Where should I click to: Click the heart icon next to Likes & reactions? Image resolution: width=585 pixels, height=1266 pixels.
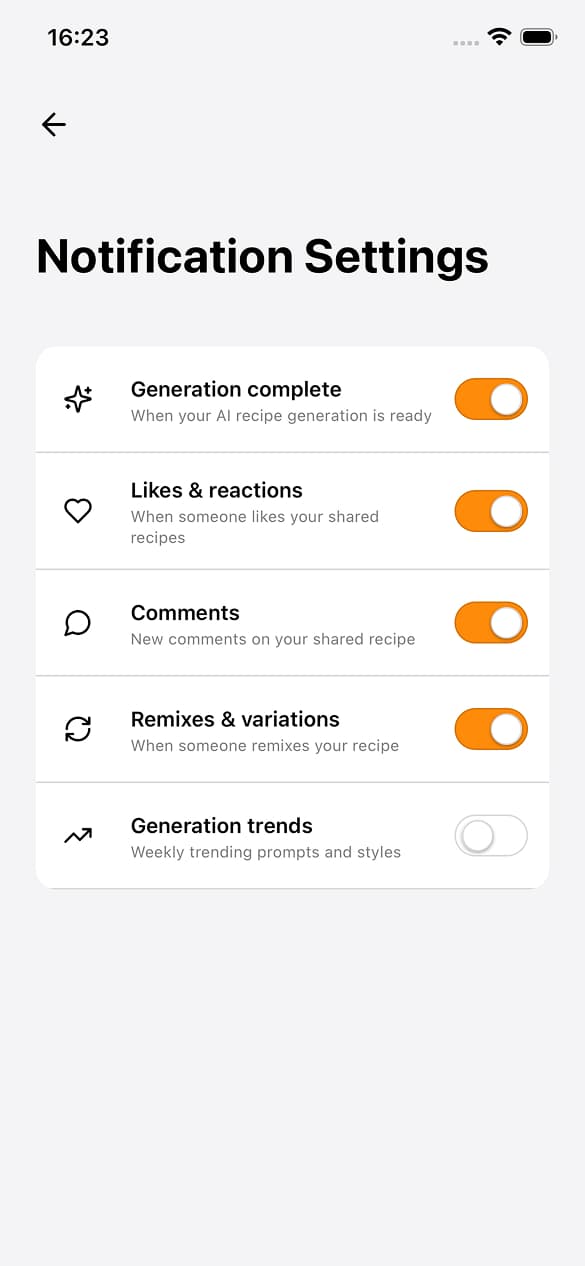[78, 510]
